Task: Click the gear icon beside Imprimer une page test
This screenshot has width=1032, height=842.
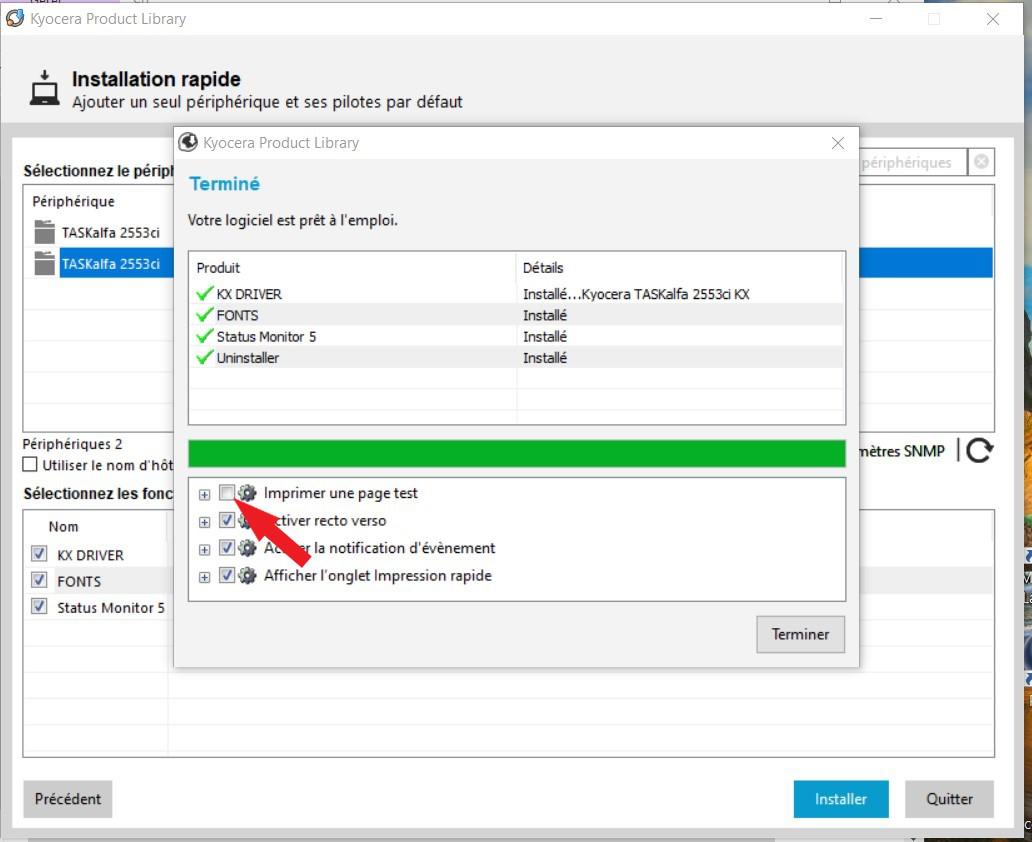Action: click(x=248, y=493)
